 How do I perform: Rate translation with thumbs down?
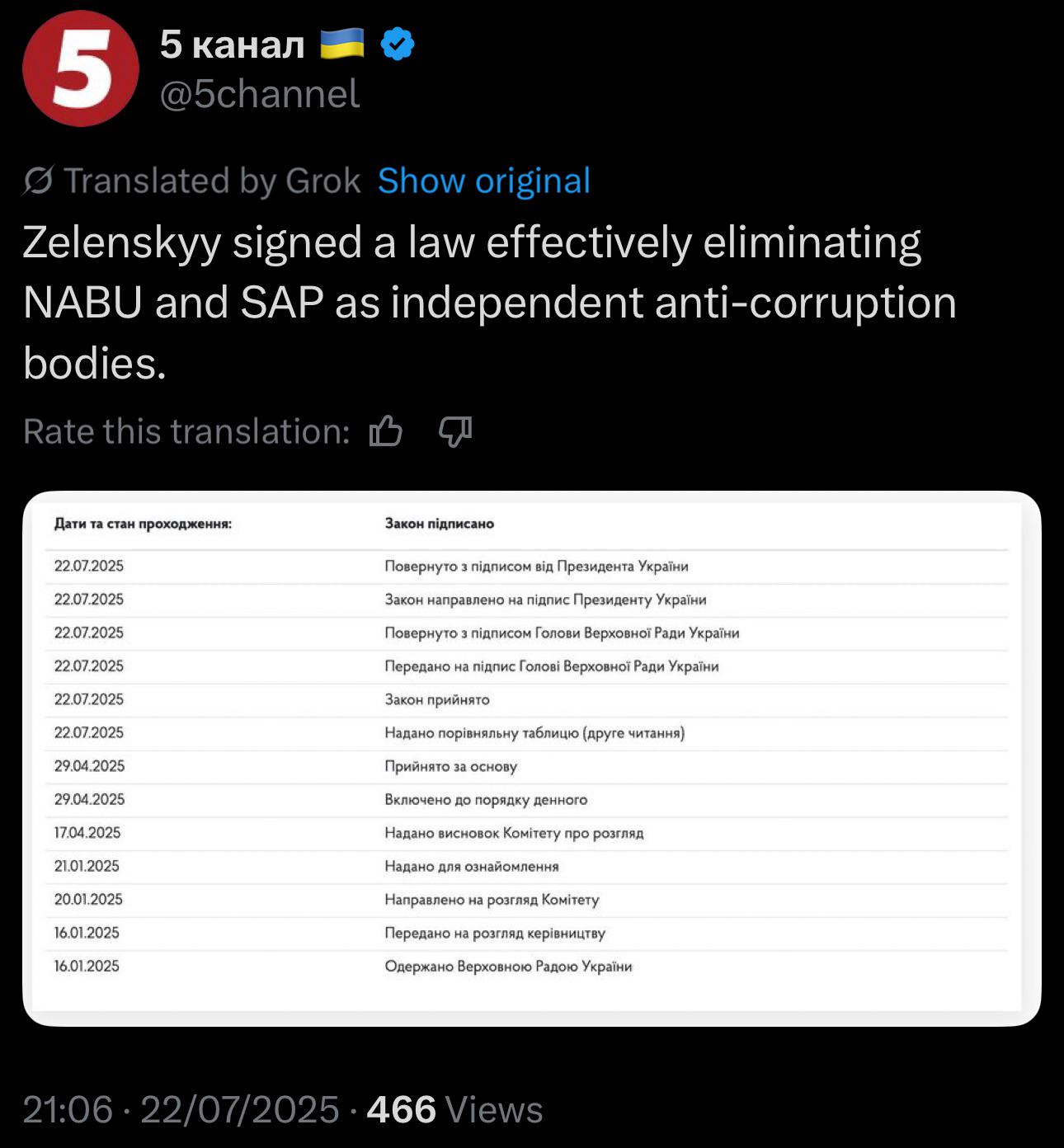(x=454, y=431)
